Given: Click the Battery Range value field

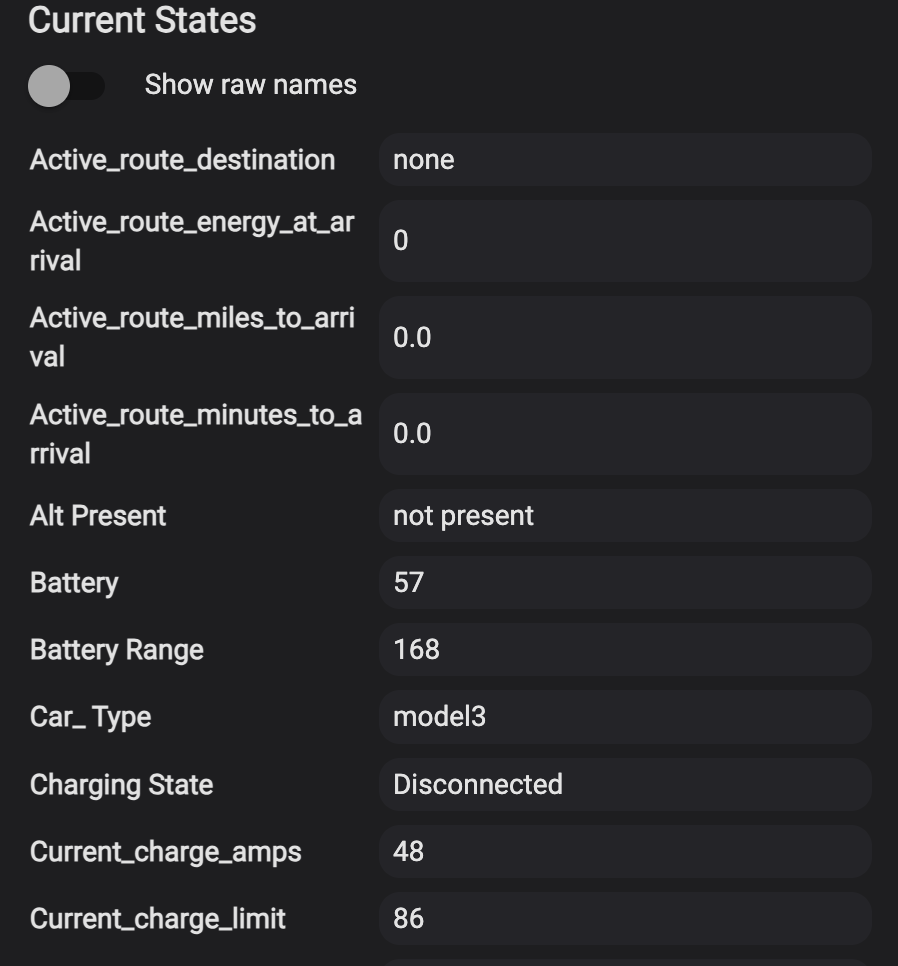Looking at the screenshot, I should pyautogui.click(x=624, y=650).
